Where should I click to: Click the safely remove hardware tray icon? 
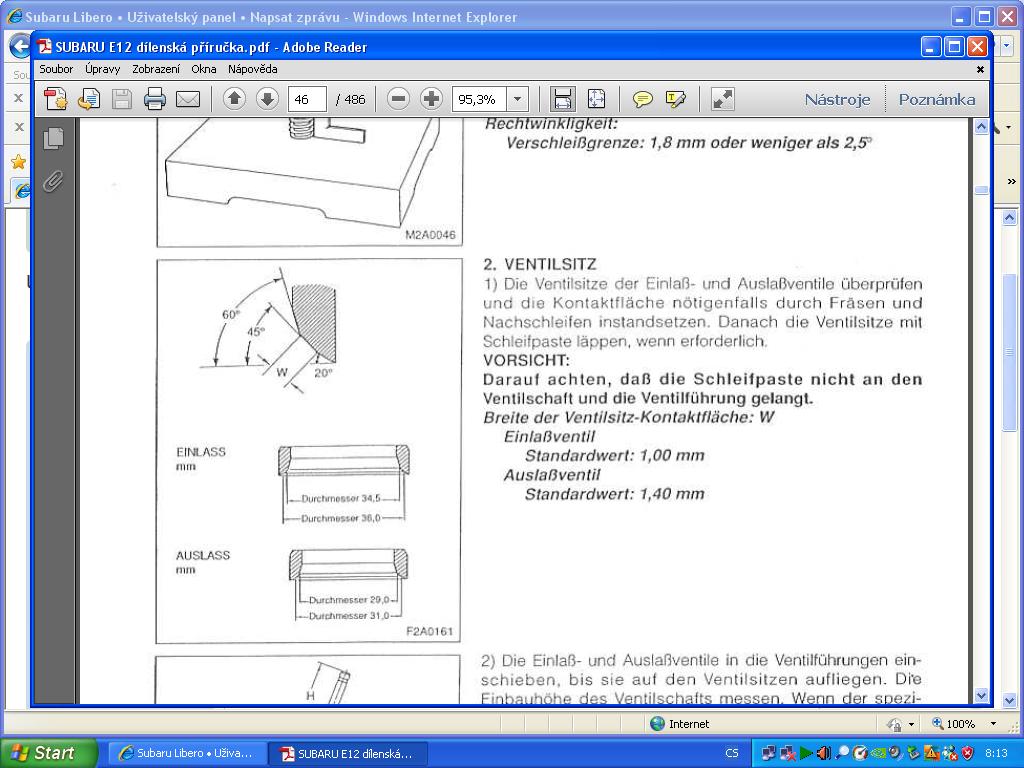pos(913,753)
